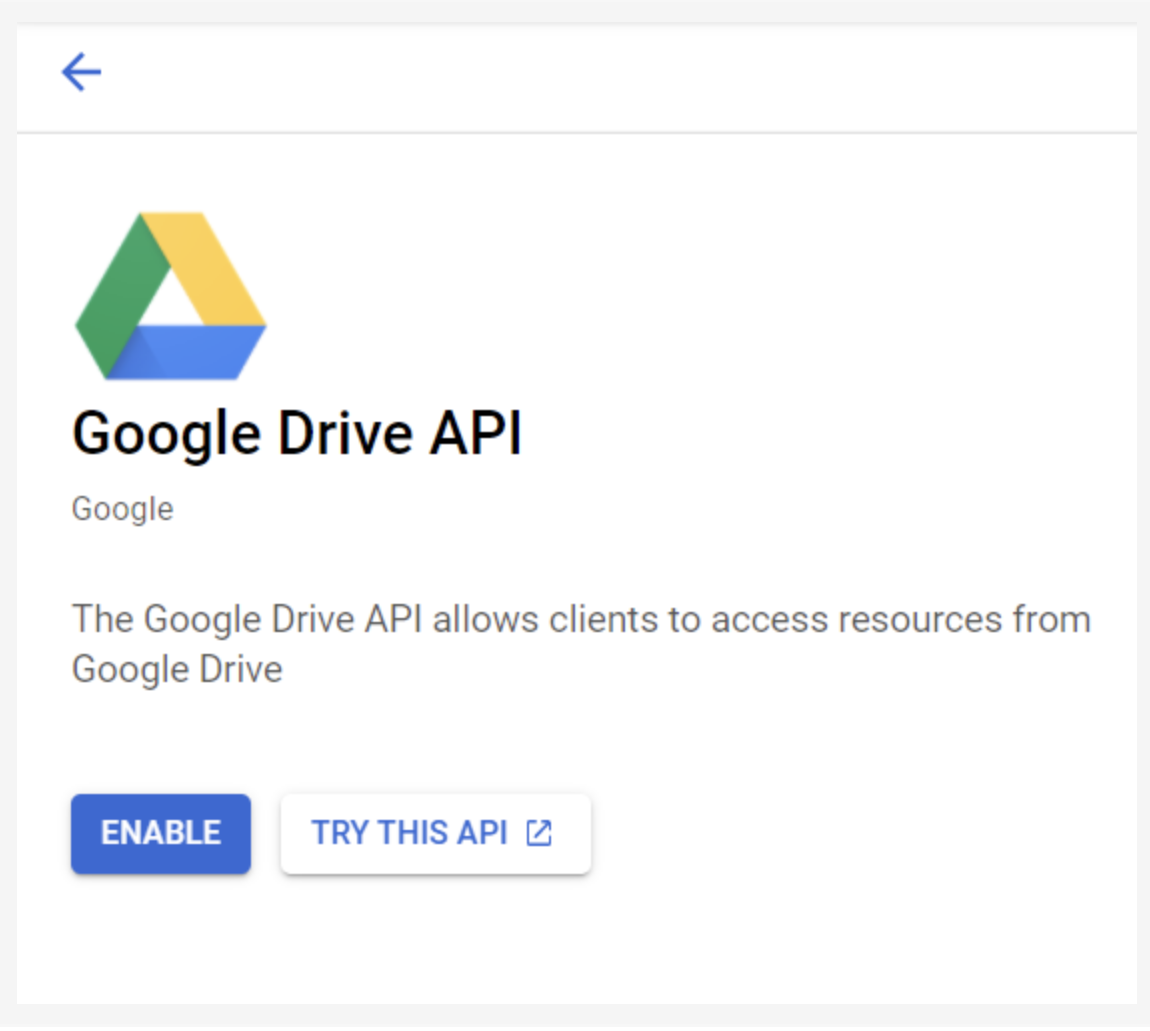1150x1031 pixels.
Task: Click the "TRY THIS API" text label
Action: (409, 833)
